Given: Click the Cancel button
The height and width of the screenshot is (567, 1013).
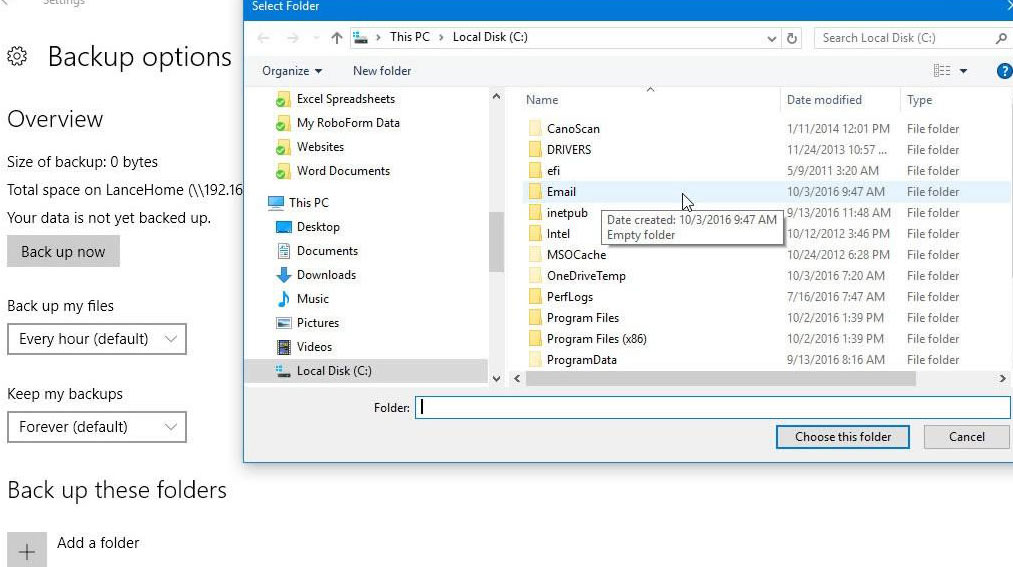Looking at the screenshot, I should 966,437.
